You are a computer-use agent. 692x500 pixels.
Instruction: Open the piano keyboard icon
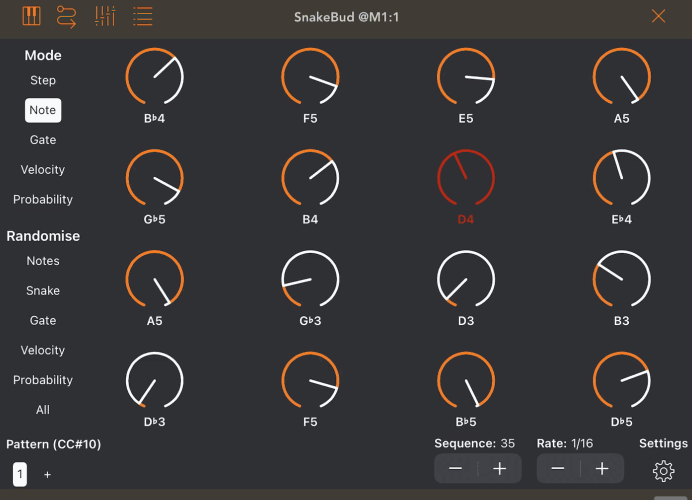click(31, 16)
